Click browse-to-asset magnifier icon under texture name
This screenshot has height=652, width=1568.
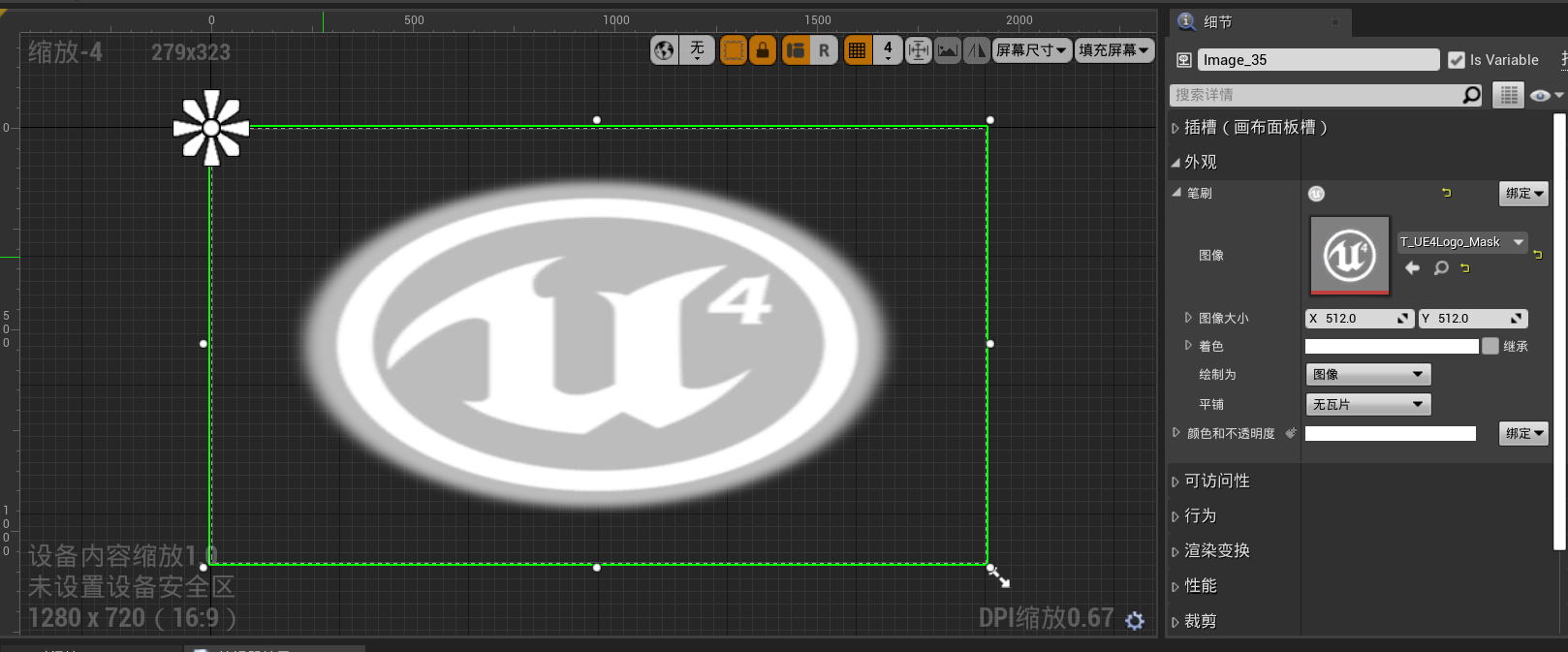pos(1441,267)
